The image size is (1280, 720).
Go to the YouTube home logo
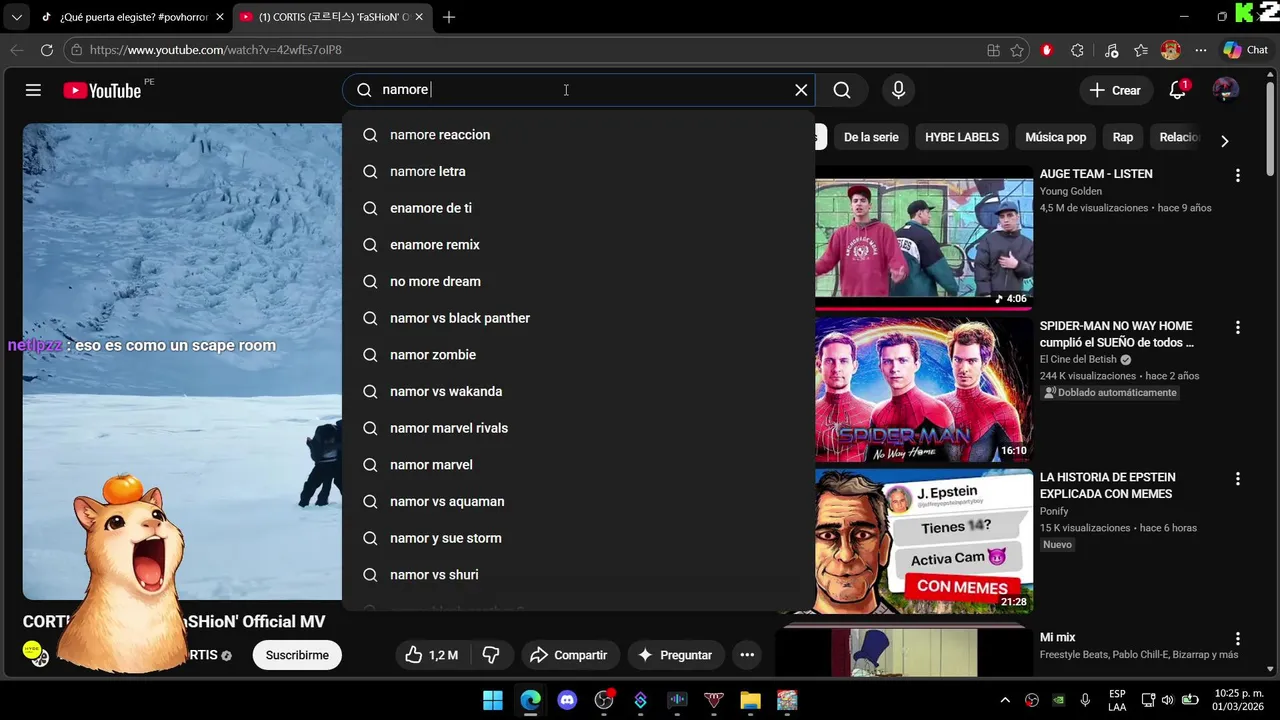point(102,90)
